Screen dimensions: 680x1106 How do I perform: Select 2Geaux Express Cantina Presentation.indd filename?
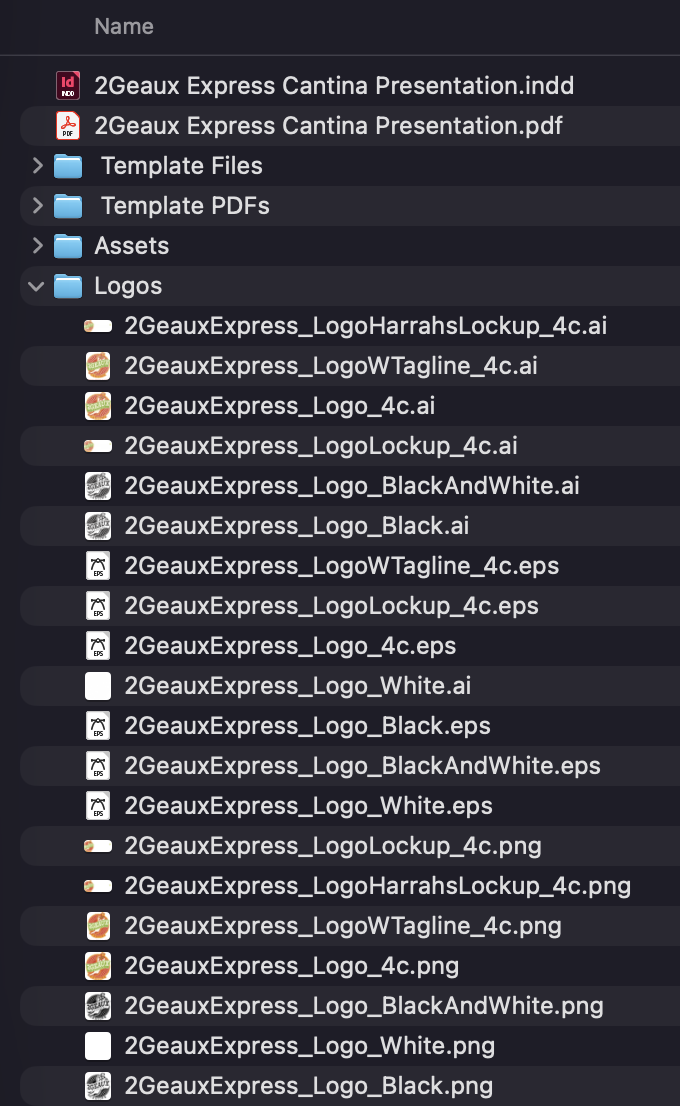pos(334,86)
